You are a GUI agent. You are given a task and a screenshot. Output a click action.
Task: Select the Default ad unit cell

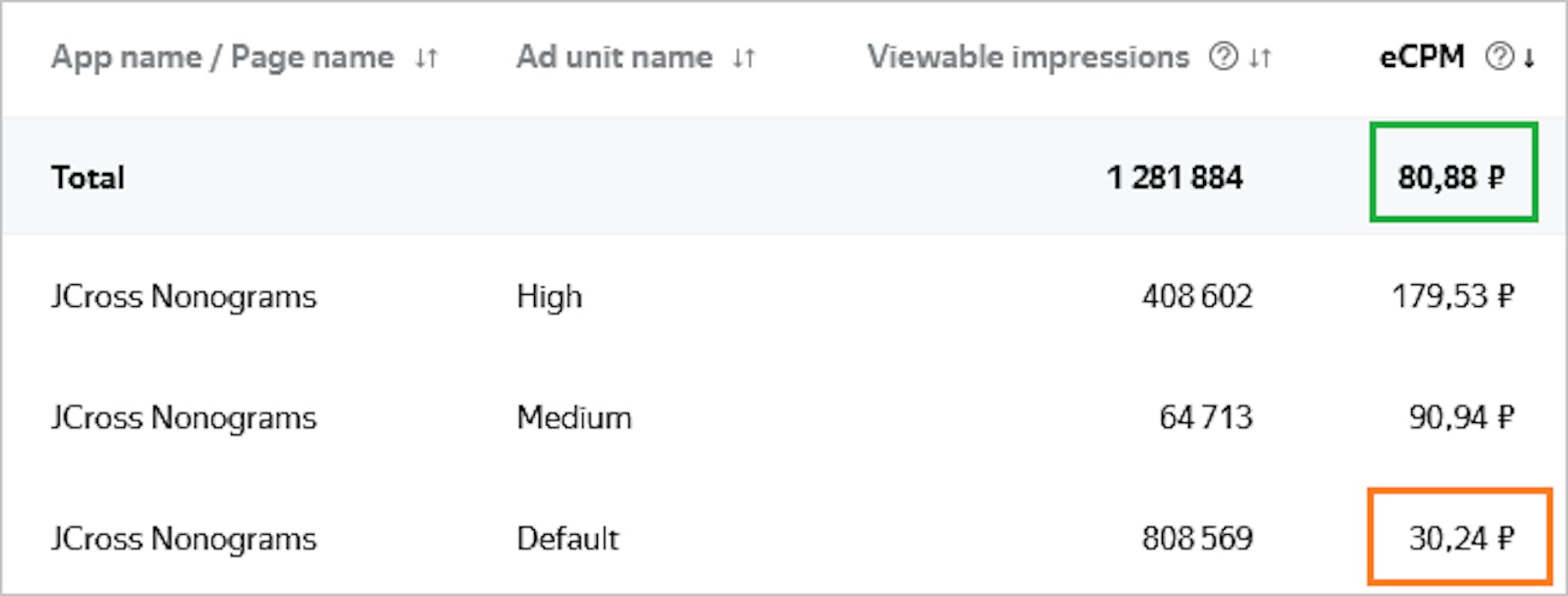[568, 539]
